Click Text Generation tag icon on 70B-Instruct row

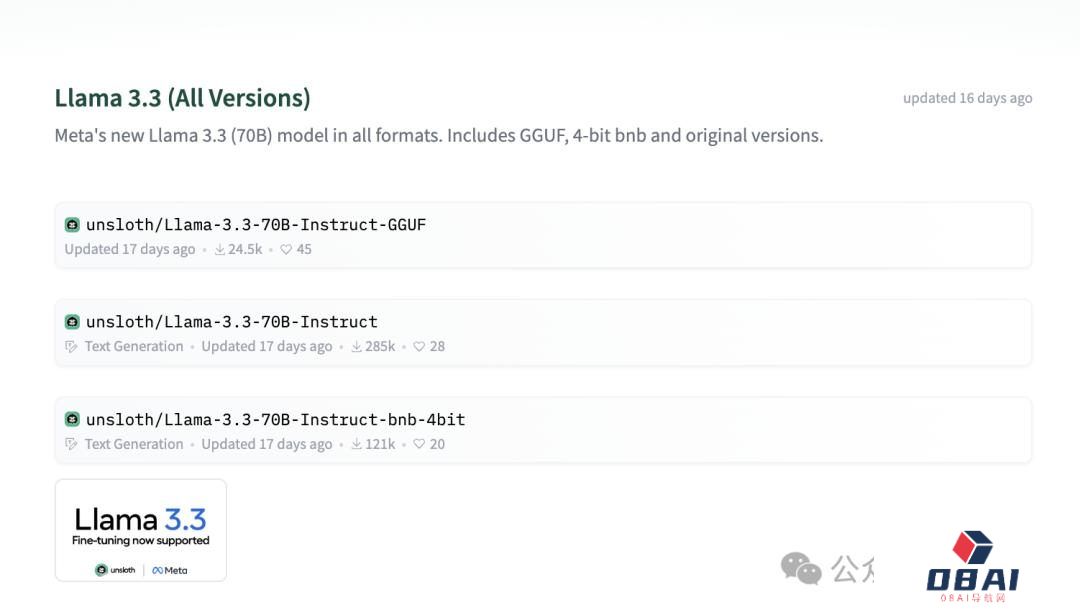tap(71, 347)
